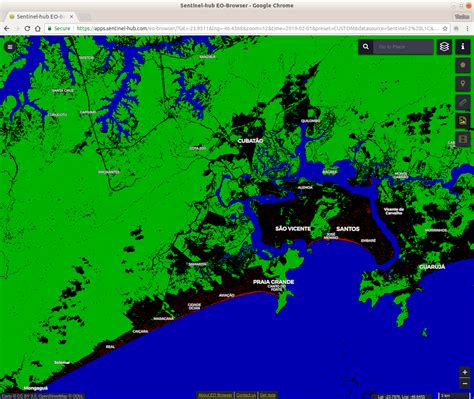Viewport: 474px width, 399px height.
Task: Click the Vicente de Carvalho map label
Action: (x=394, y=211)
